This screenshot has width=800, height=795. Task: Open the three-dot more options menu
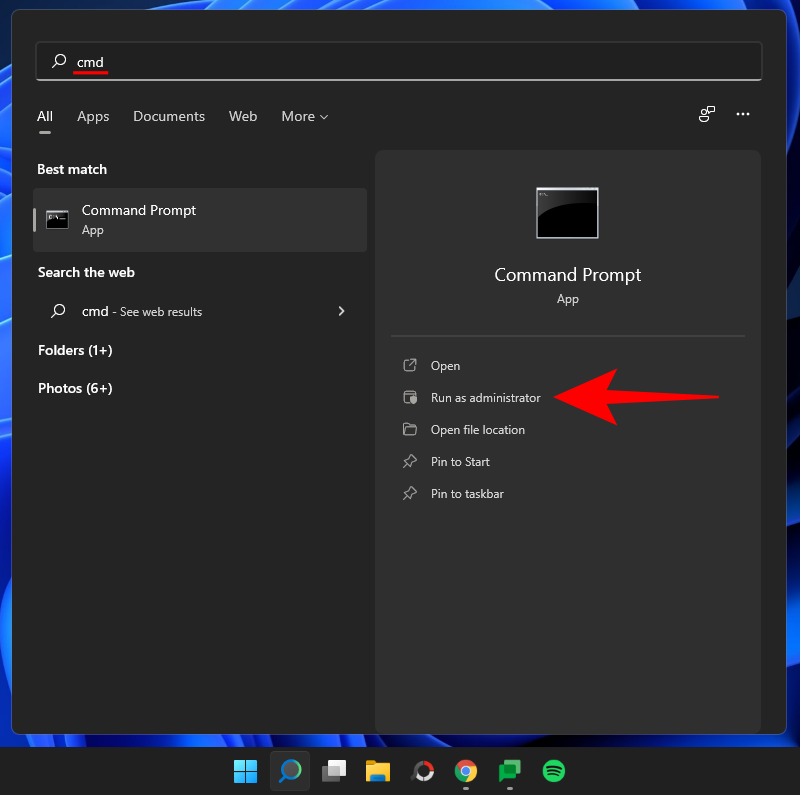(743, 115)
